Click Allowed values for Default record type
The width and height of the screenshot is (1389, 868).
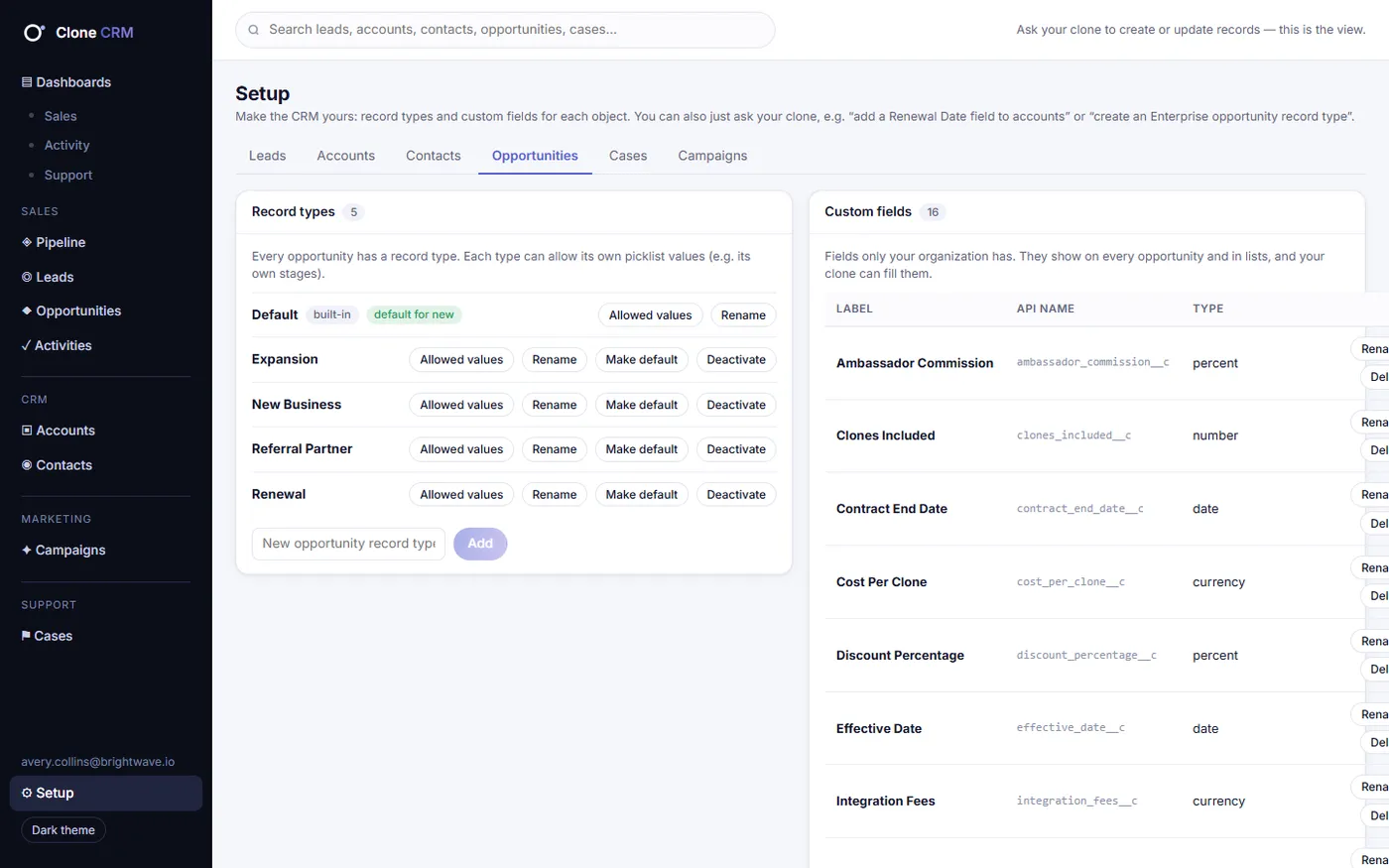pyautogui.click(x=651, y=315)
